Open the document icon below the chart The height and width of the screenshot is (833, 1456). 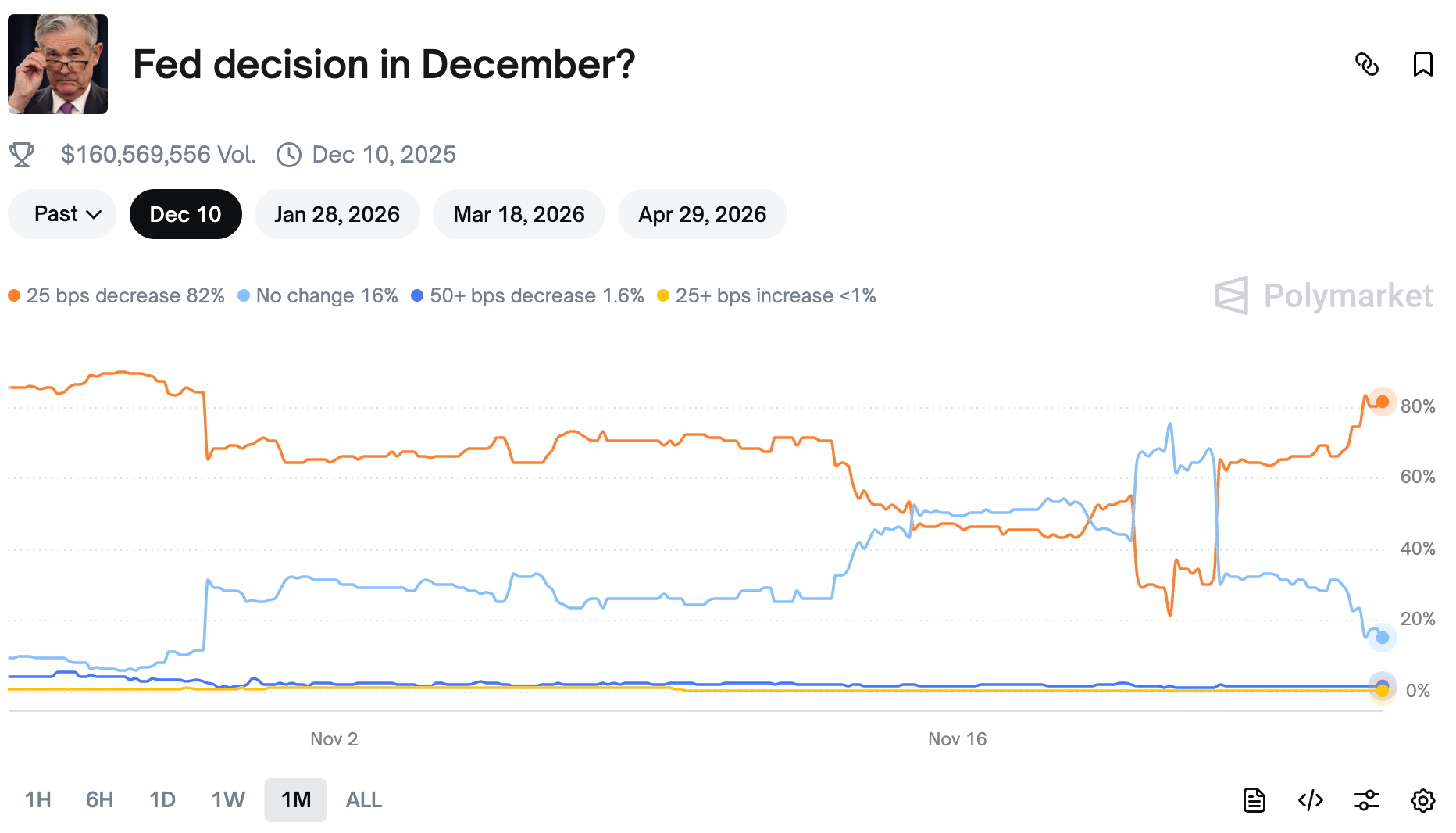point(1254,800)
